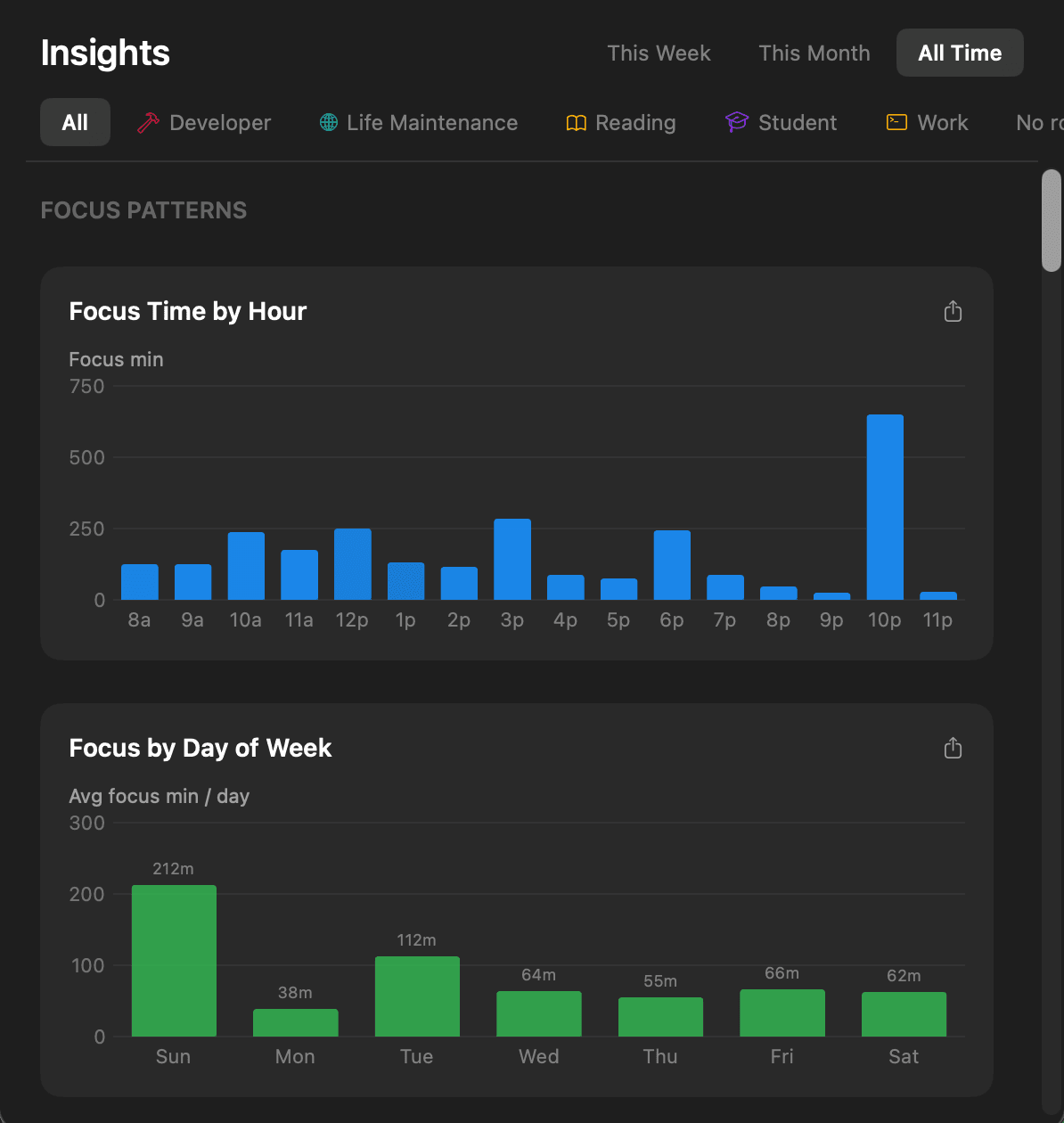Image resolution: width=1064 pixels, height=1123 pixels.
Task: Click the Student filter button
Action: 782,122
